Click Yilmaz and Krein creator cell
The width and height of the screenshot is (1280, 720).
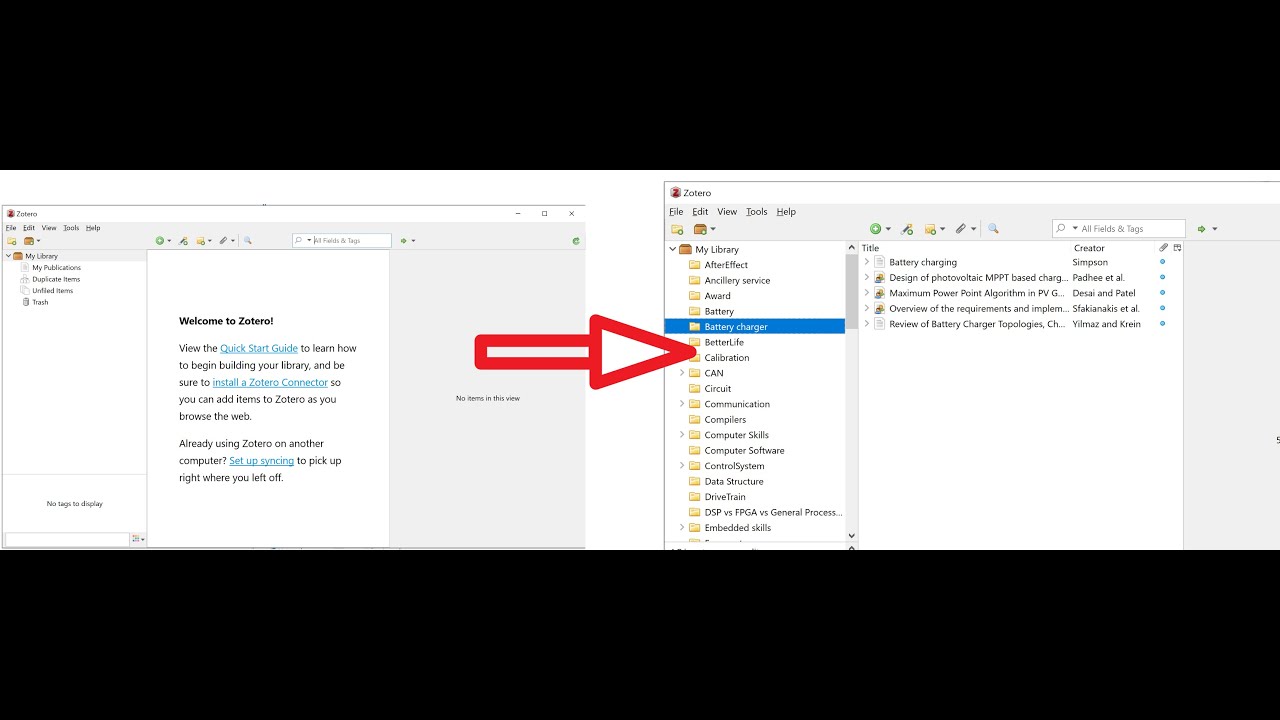1106,324
